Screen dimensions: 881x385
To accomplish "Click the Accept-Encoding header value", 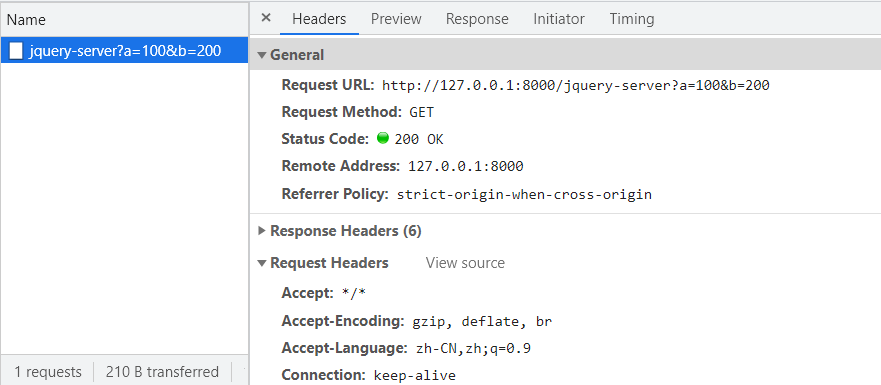I will (x=483, y=322).
